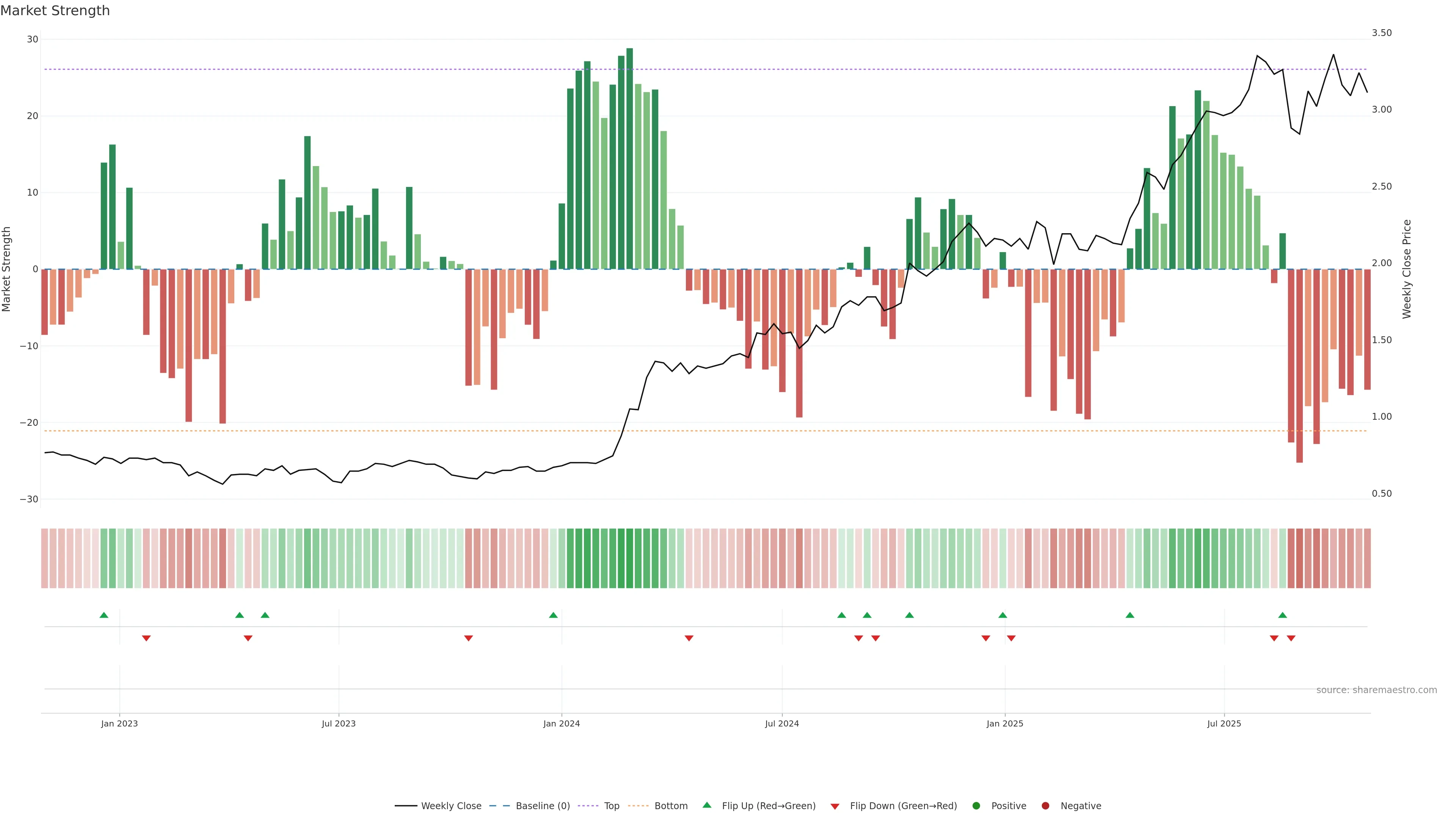Viewport: 1456px width, 819px height.
Task: Toggle the Baseline (0) legend entry
Action: pyautogui.click(x=542, y=805)
